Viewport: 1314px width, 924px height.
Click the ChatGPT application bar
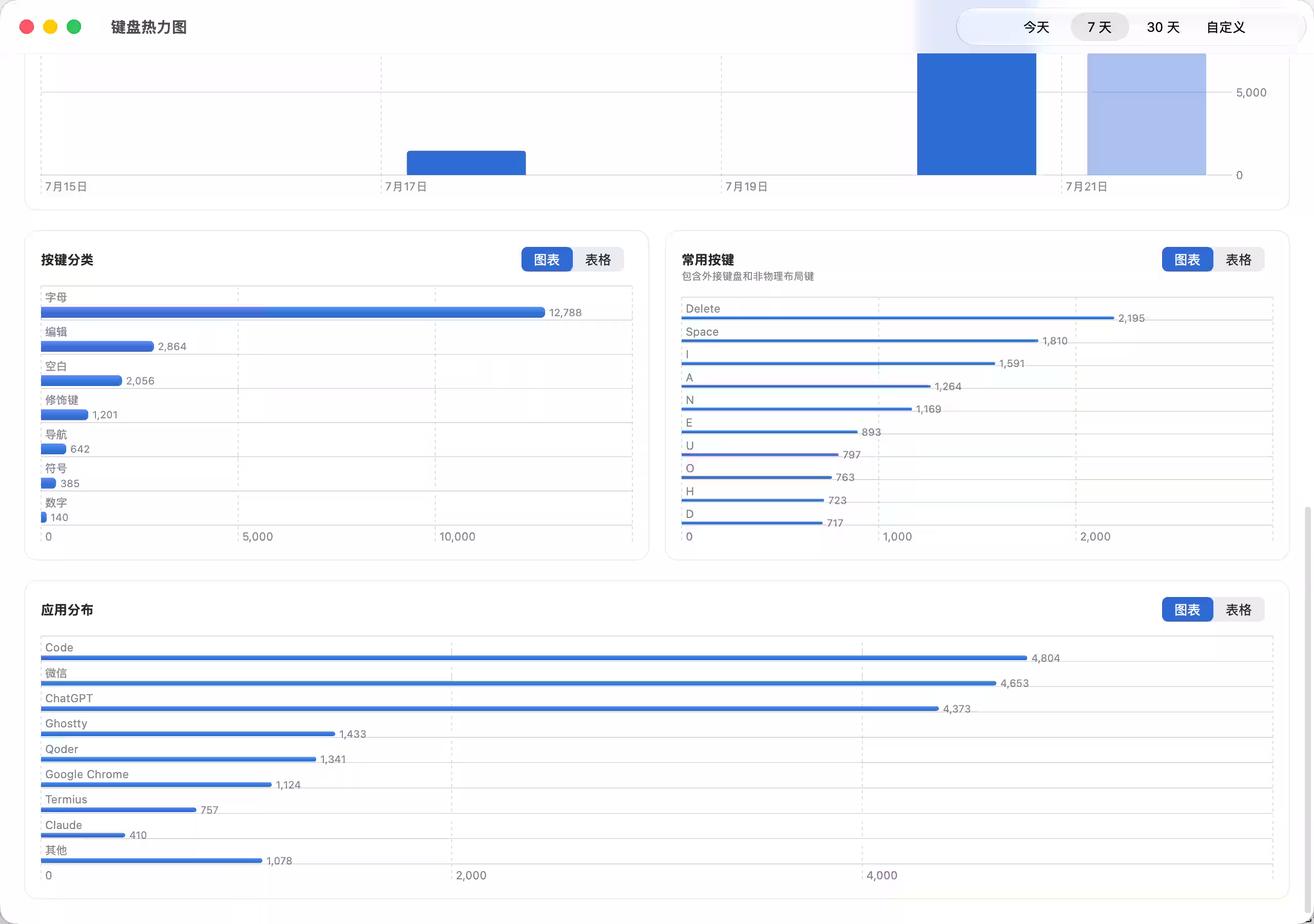click(x=489, y=708)
